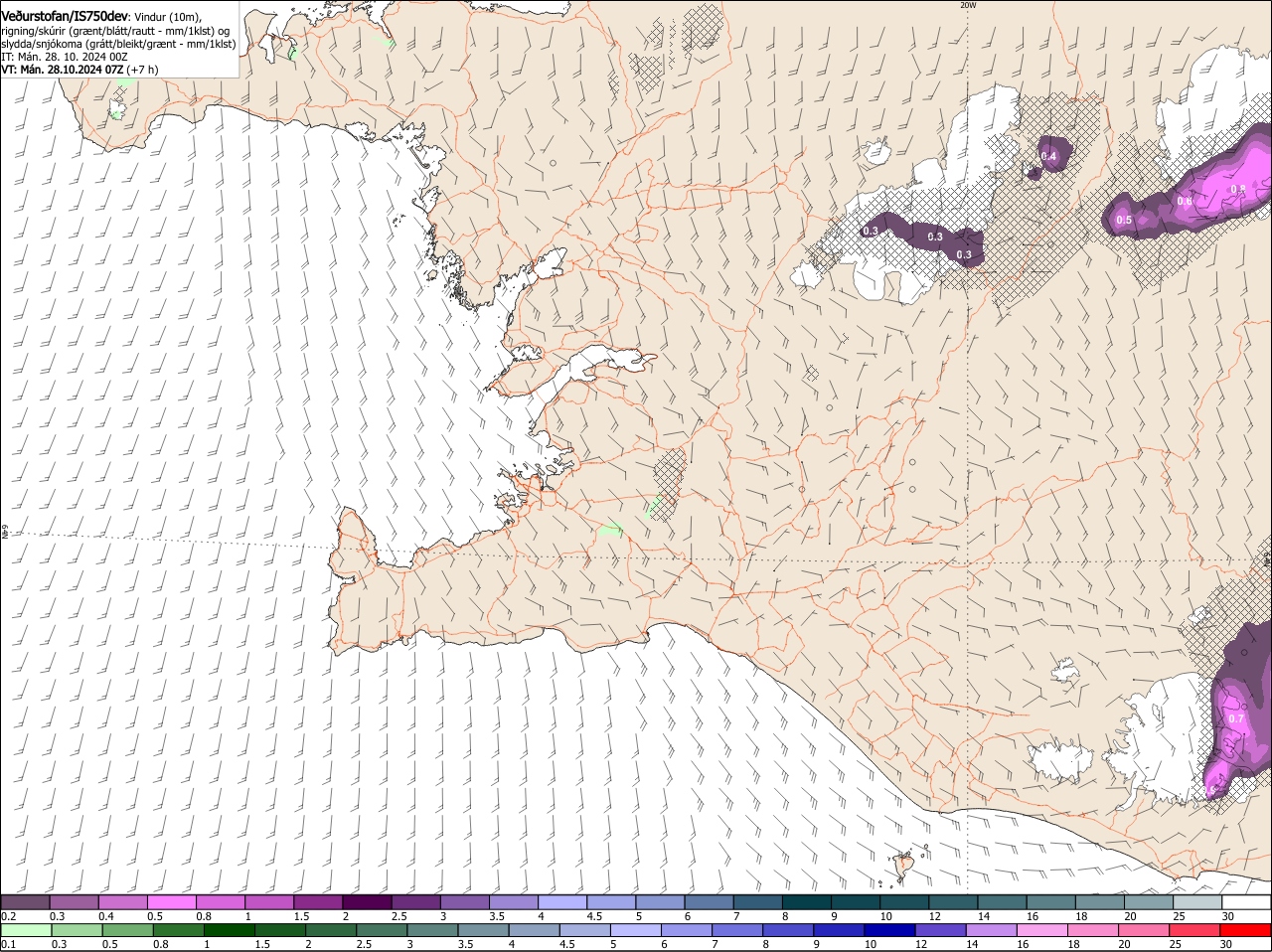Click the 0.5 precipitation value on map

1124,220
